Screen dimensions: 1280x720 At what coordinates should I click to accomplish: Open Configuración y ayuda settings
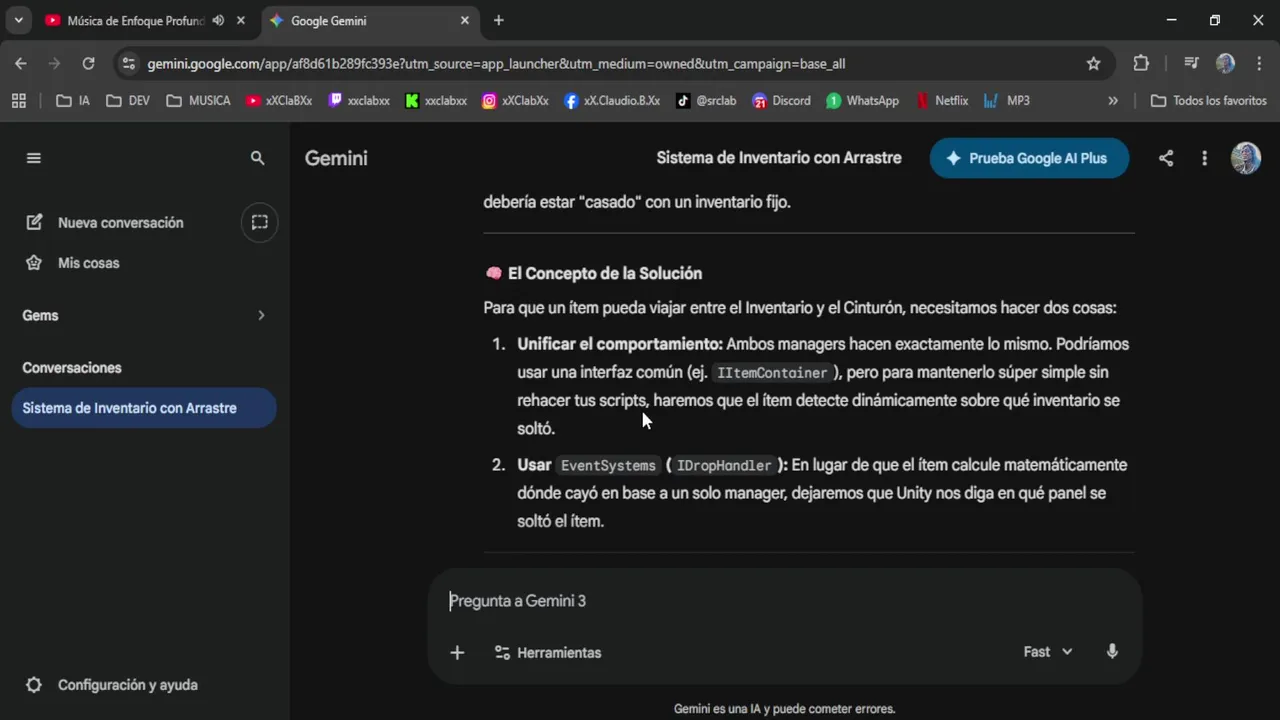[x=127, y=685]
